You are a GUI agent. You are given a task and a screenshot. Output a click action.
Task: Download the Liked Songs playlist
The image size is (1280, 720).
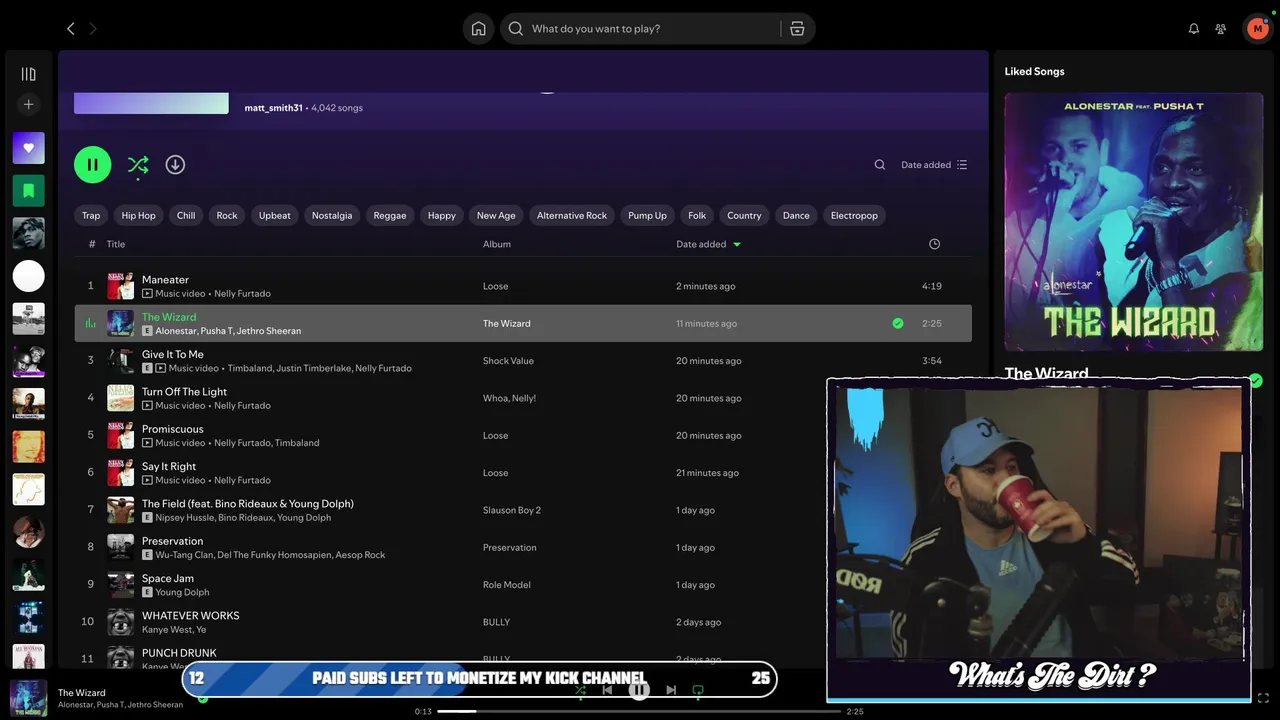pos(175,165)
